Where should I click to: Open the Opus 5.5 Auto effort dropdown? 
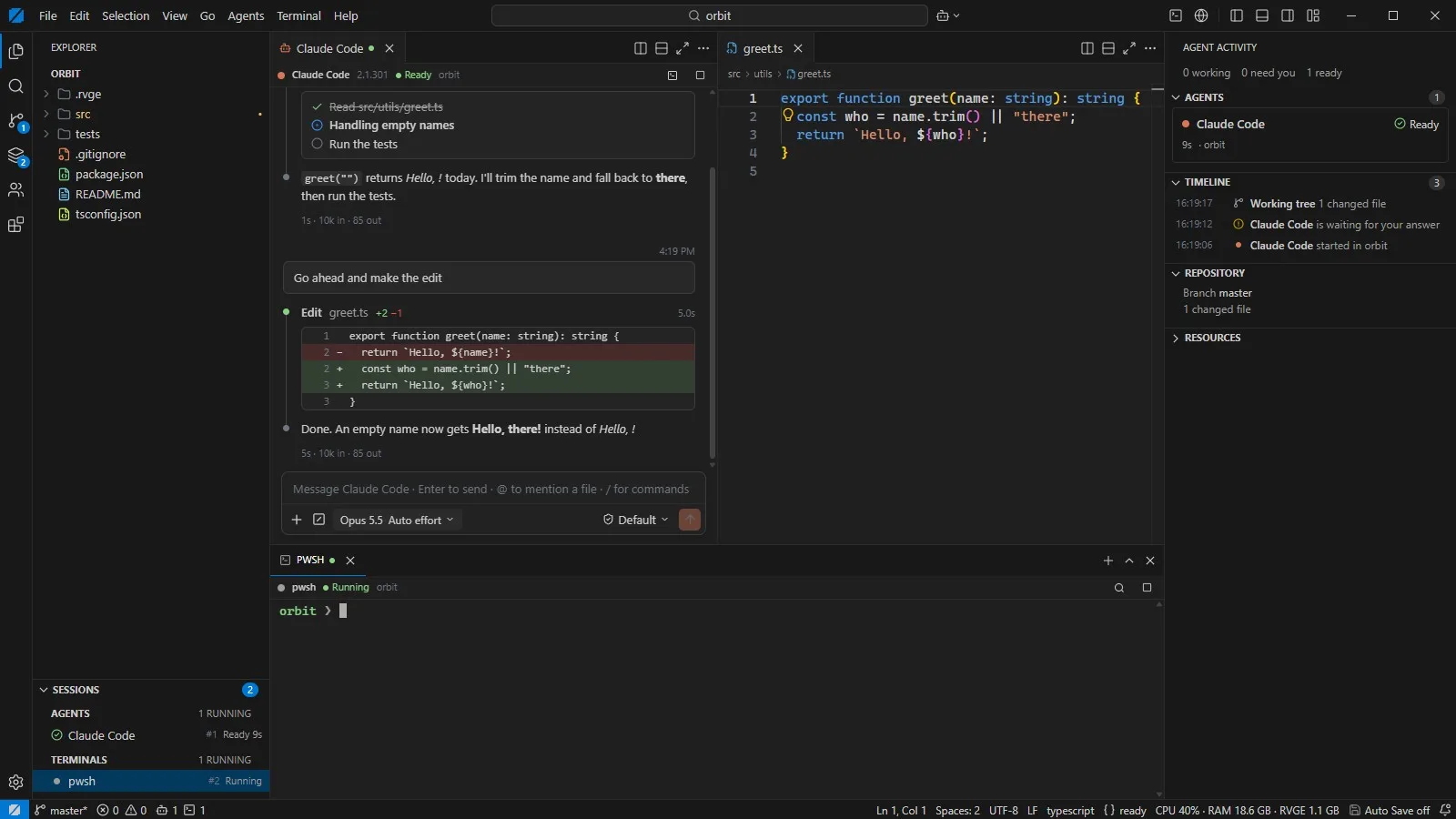[397, 520]
